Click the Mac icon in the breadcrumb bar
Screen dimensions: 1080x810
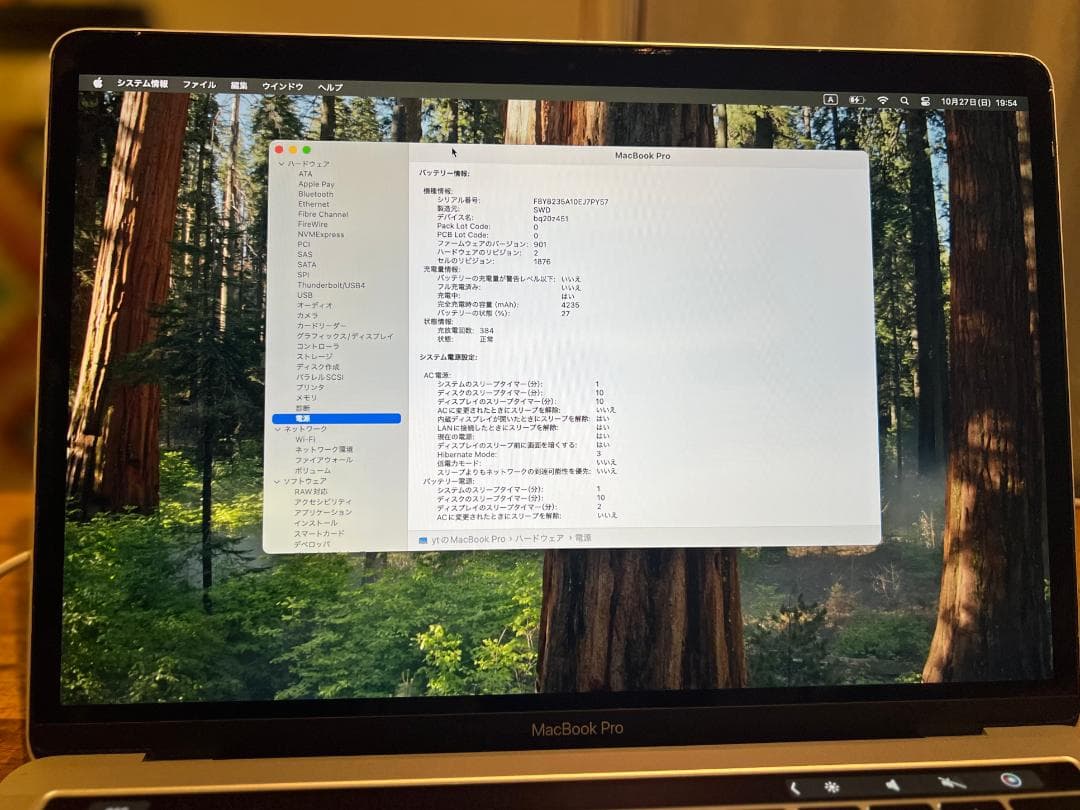(425, 538)
